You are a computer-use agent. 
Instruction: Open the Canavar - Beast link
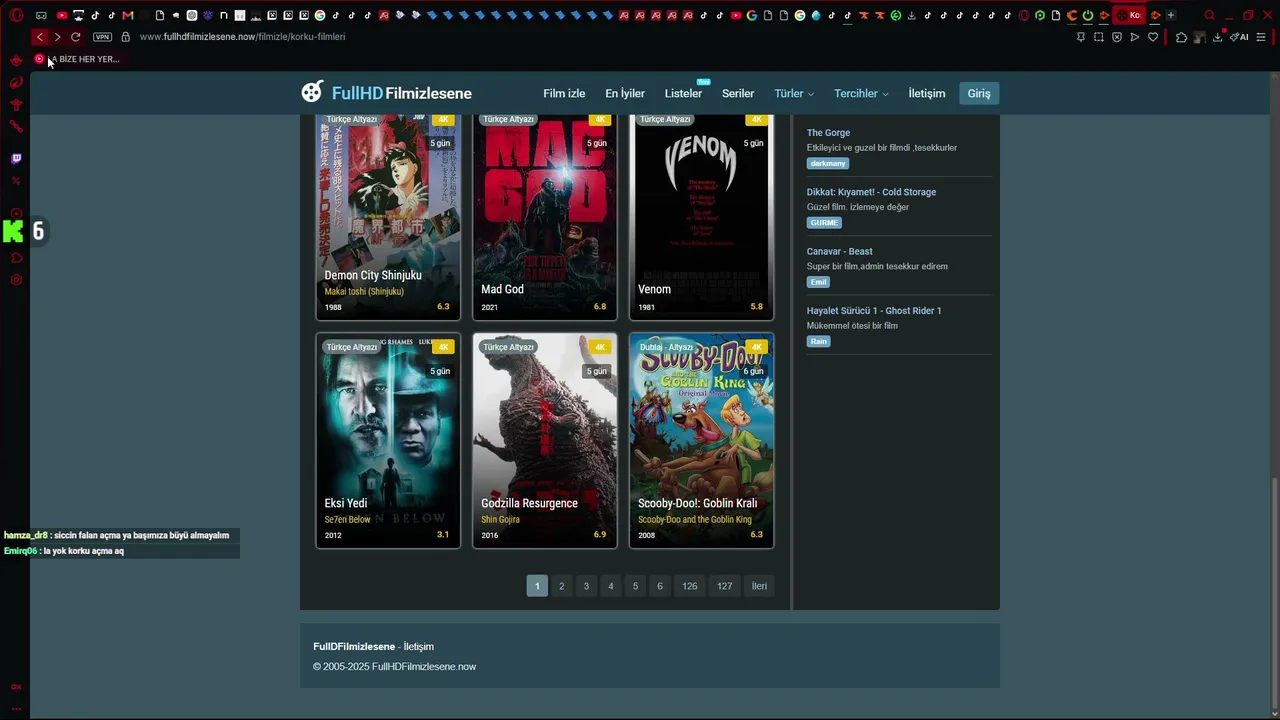coord(839,251)
